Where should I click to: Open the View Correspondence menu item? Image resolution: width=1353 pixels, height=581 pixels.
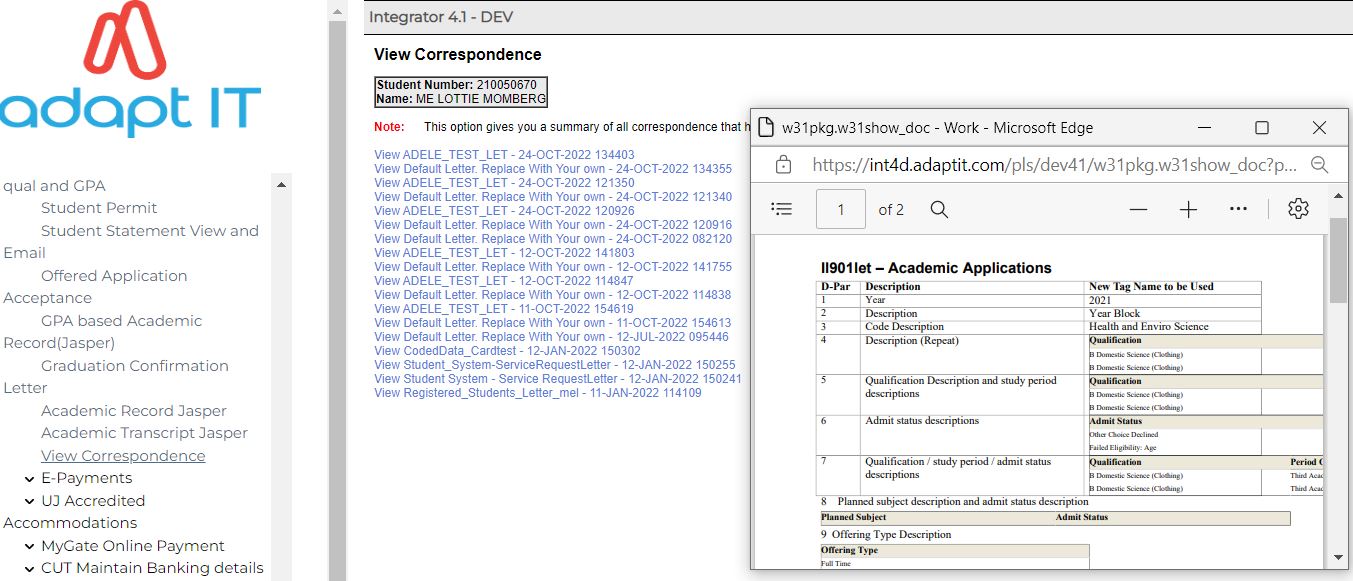[x=123, y=456]
